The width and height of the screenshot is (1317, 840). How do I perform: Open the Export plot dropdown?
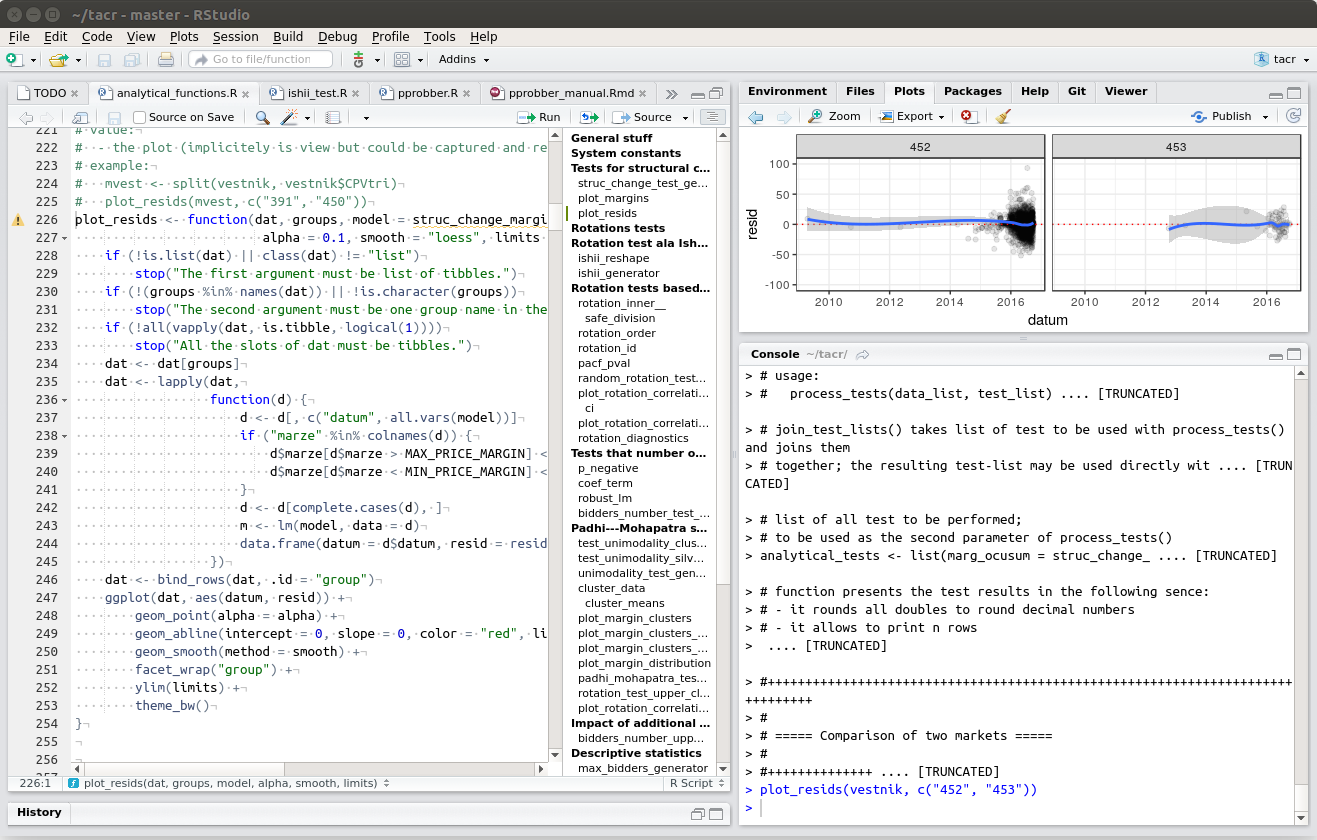coord(913,116)
